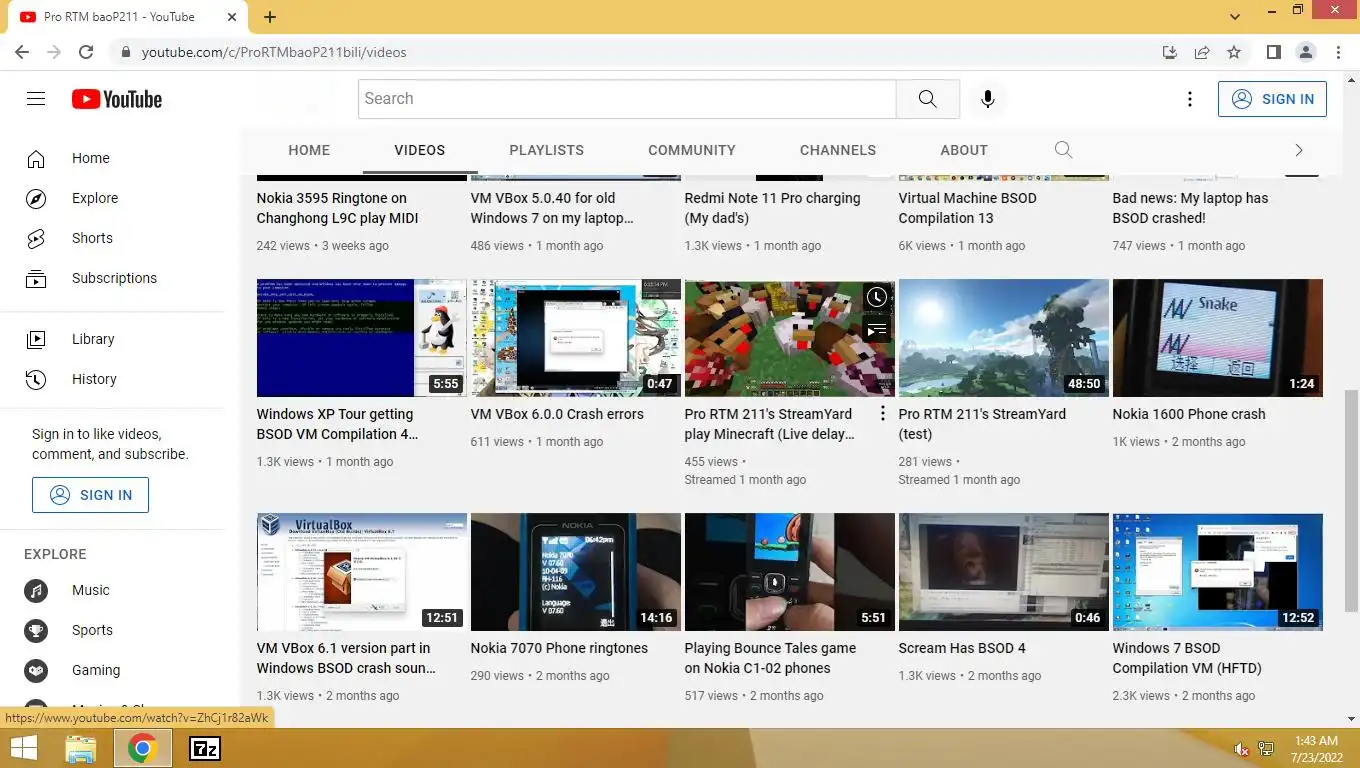Click the search magnifier button
1360x768 pixels.
point(927,99)
